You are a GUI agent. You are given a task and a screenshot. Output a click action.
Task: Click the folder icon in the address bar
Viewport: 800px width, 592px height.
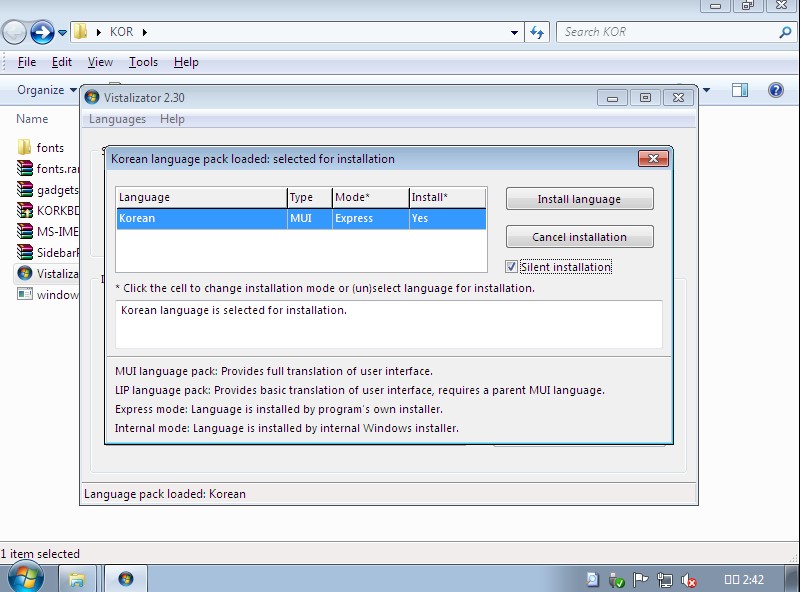pyautogui.click(x=80, y=32)
